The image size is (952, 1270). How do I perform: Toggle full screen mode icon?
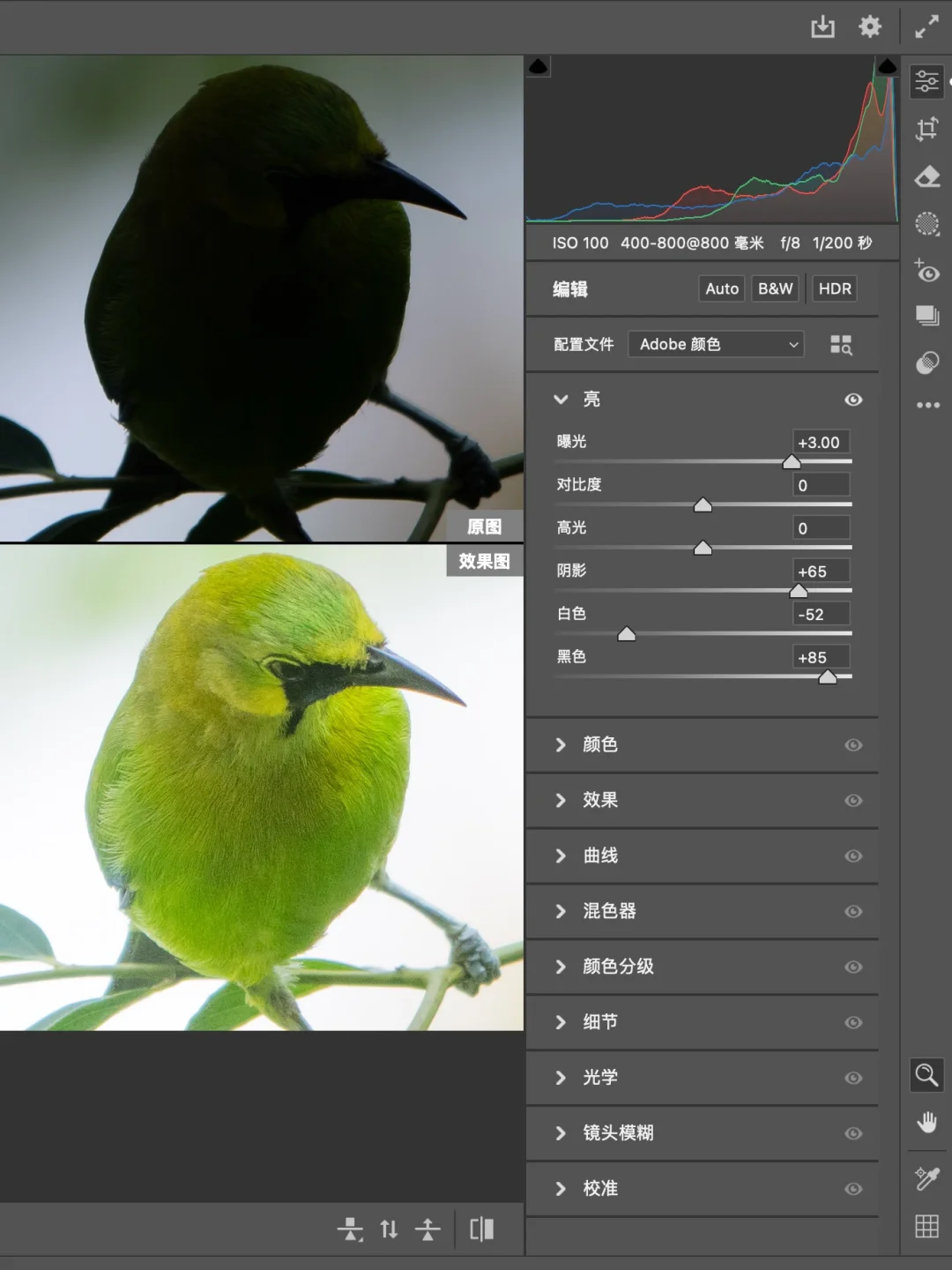pos(926,27)
